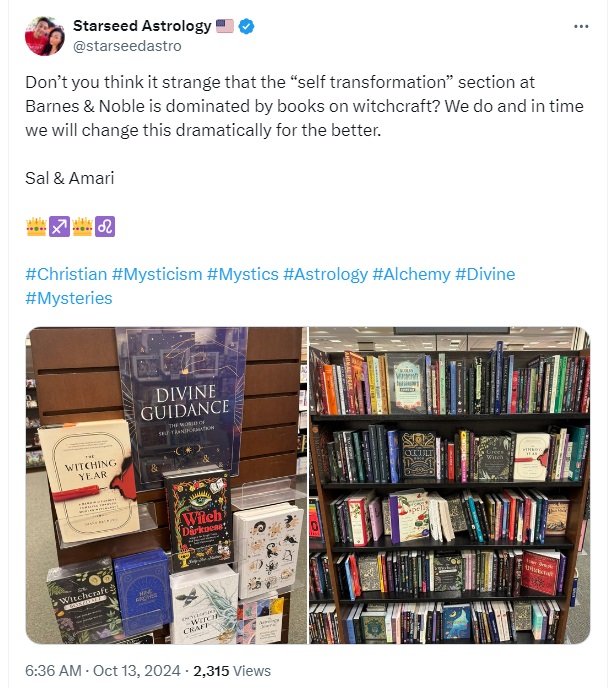The width and height of the screenshot is (612, 688).
Task: Open the #Mysteries hashtag
Action: click(69, 298)
